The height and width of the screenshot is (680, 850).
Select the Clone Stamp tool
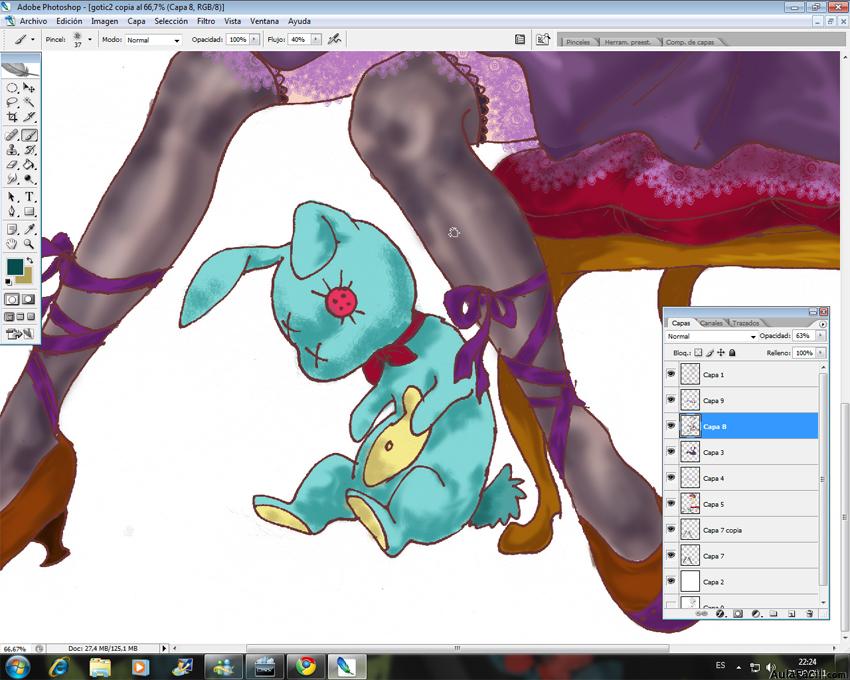coord(12,150)
